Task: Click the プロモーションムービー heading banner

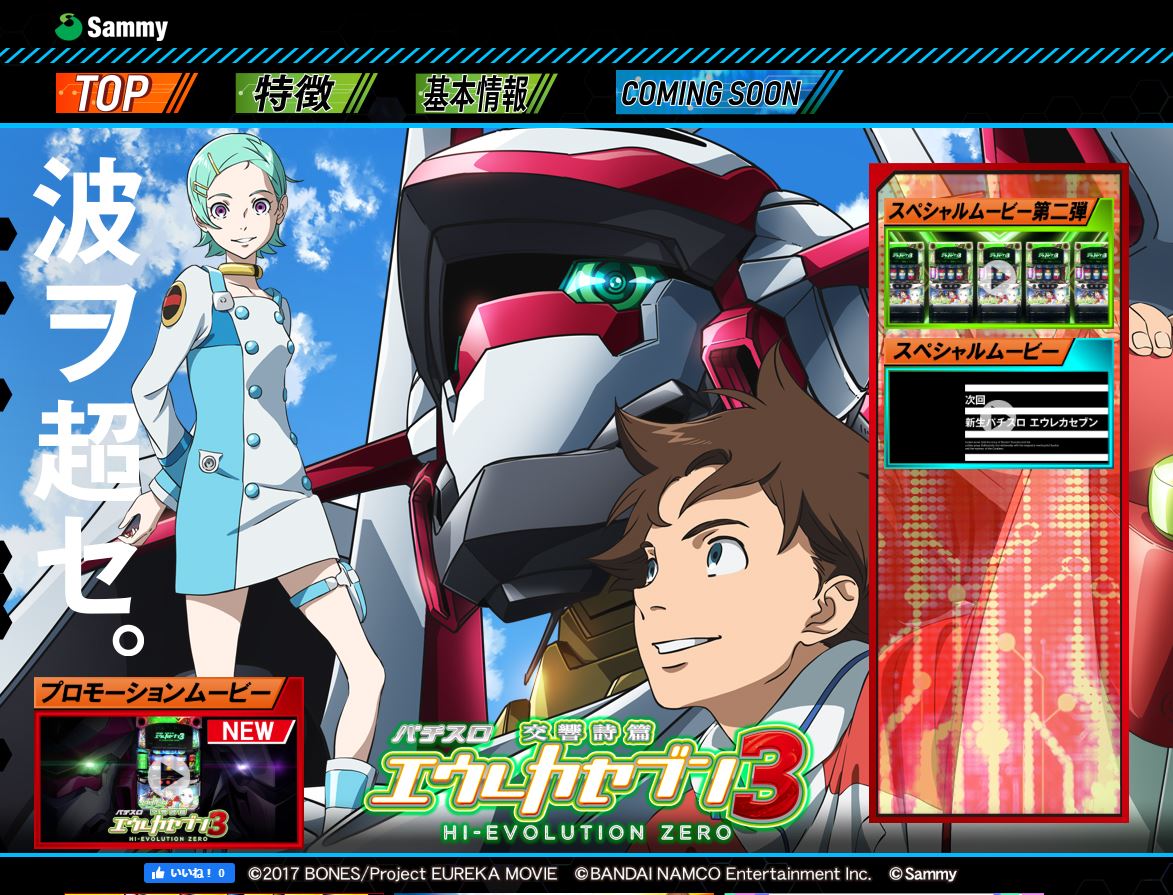Action: (159, 693)
